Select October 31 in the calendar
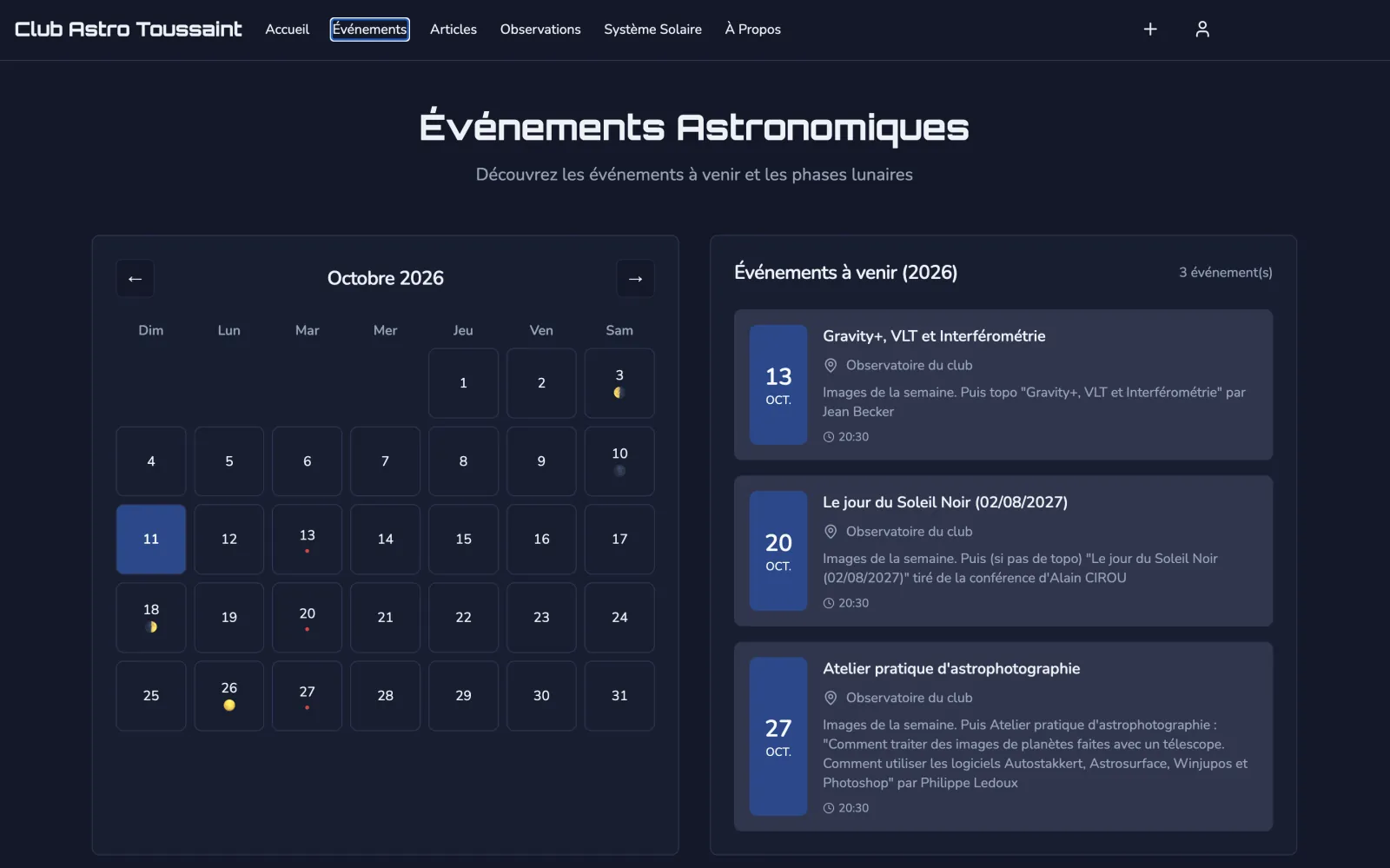Screen dimensions: 1390x868 [x=619, y=696]
